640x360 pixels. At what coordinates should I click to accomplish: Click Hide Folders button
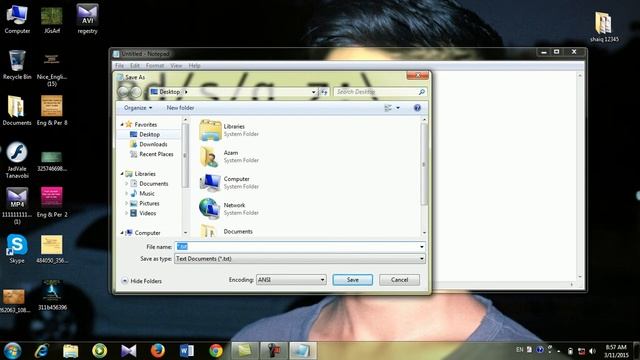pyautogui.click(x=141, y=281)
